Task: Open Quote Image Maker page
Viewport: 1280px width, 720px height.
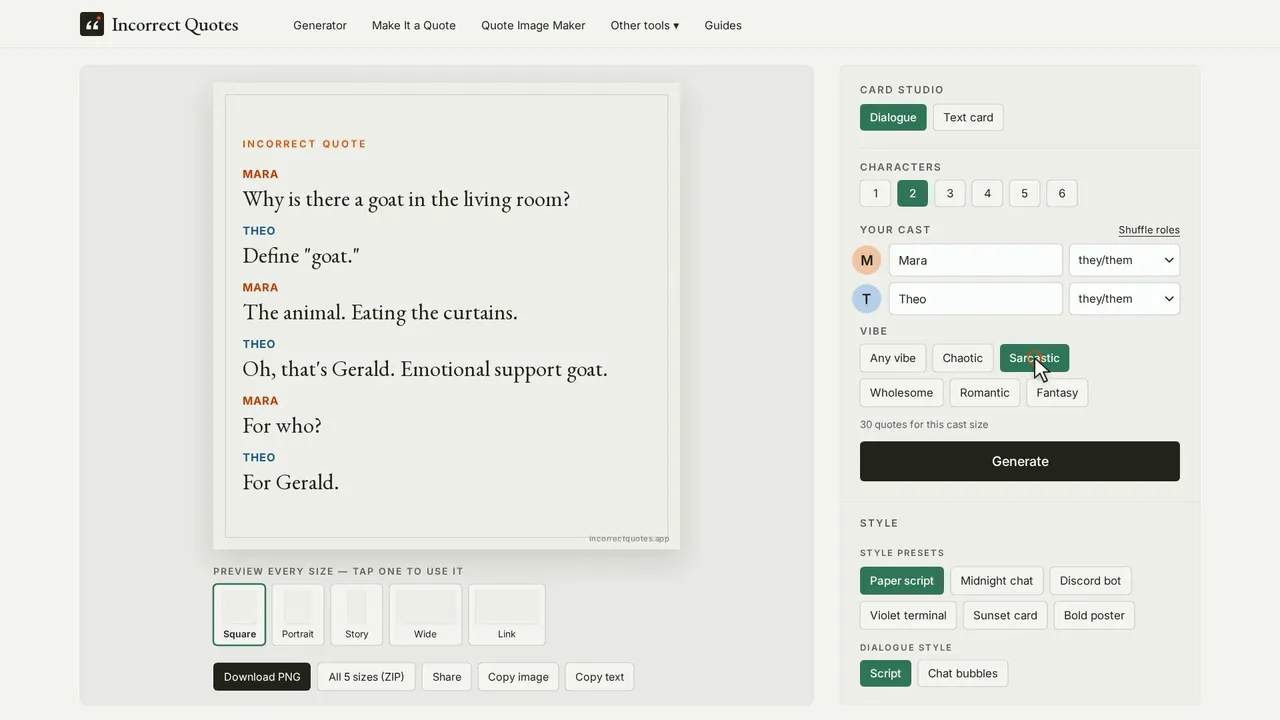Action: (x=533, y=25)
